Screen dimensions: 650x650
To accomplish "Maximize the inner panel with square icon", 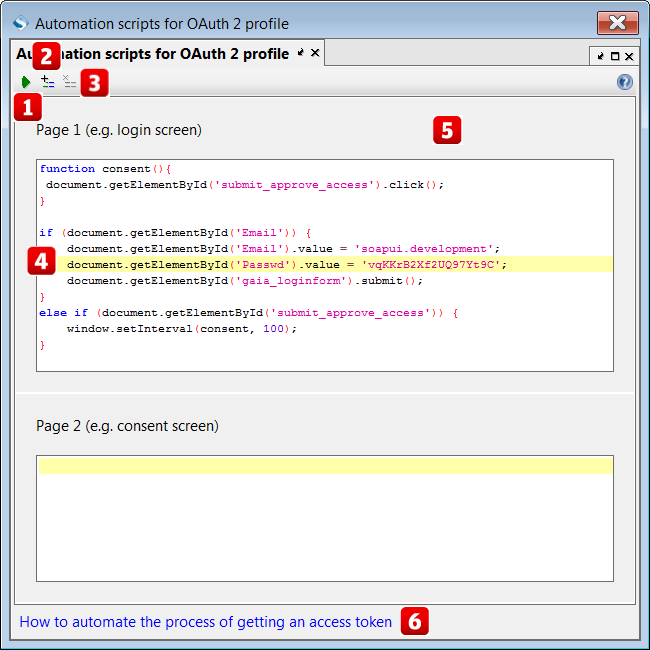I will (x=615, y=56).
